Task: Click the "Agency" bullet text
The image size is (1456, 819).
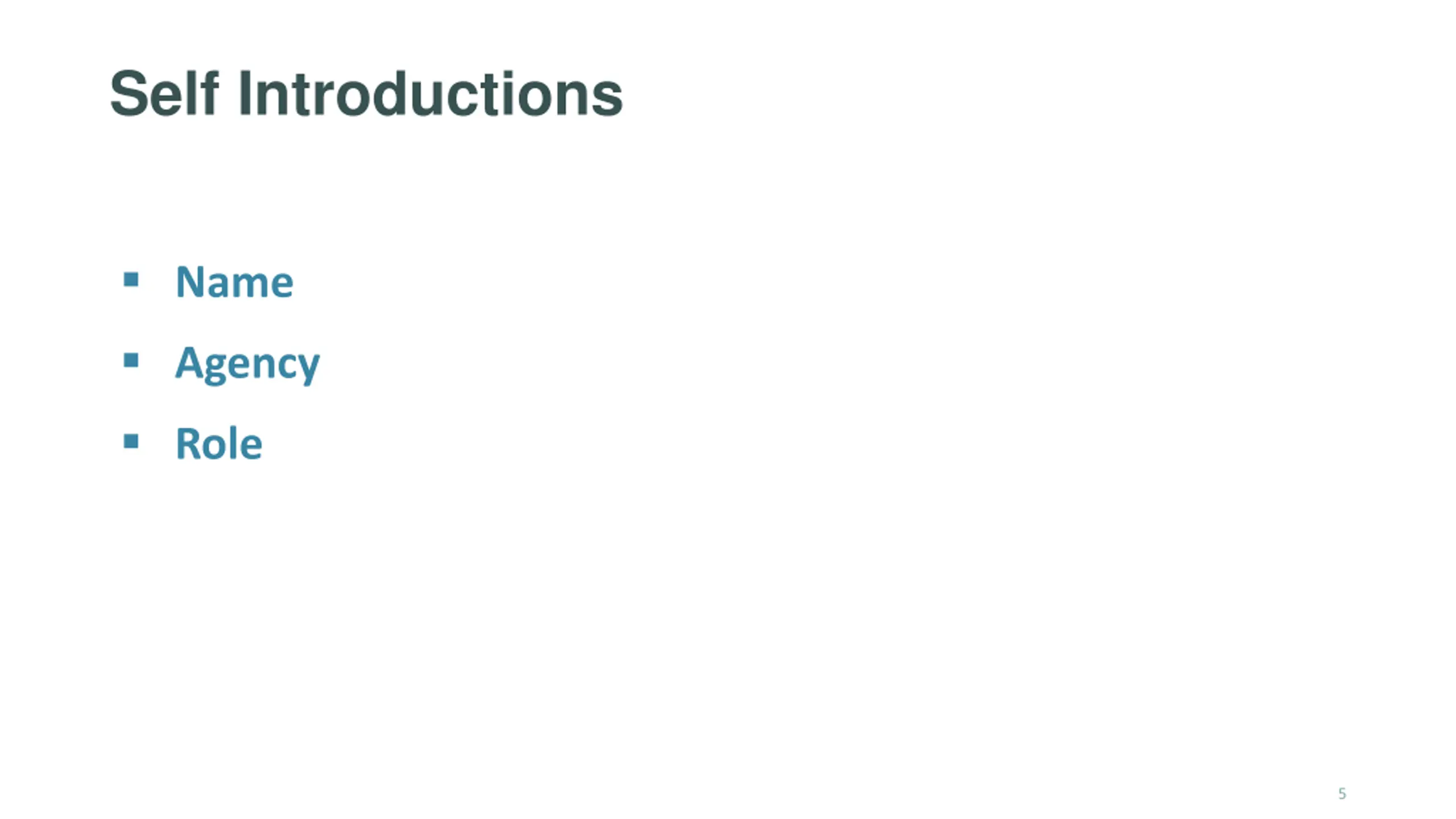Action: pos(247,364)
